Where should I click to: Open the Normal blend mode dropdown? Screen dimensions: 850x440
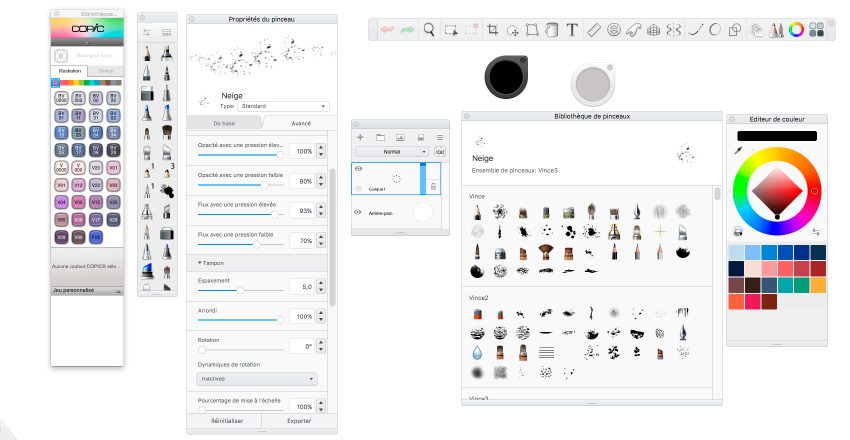click(392, 152)
